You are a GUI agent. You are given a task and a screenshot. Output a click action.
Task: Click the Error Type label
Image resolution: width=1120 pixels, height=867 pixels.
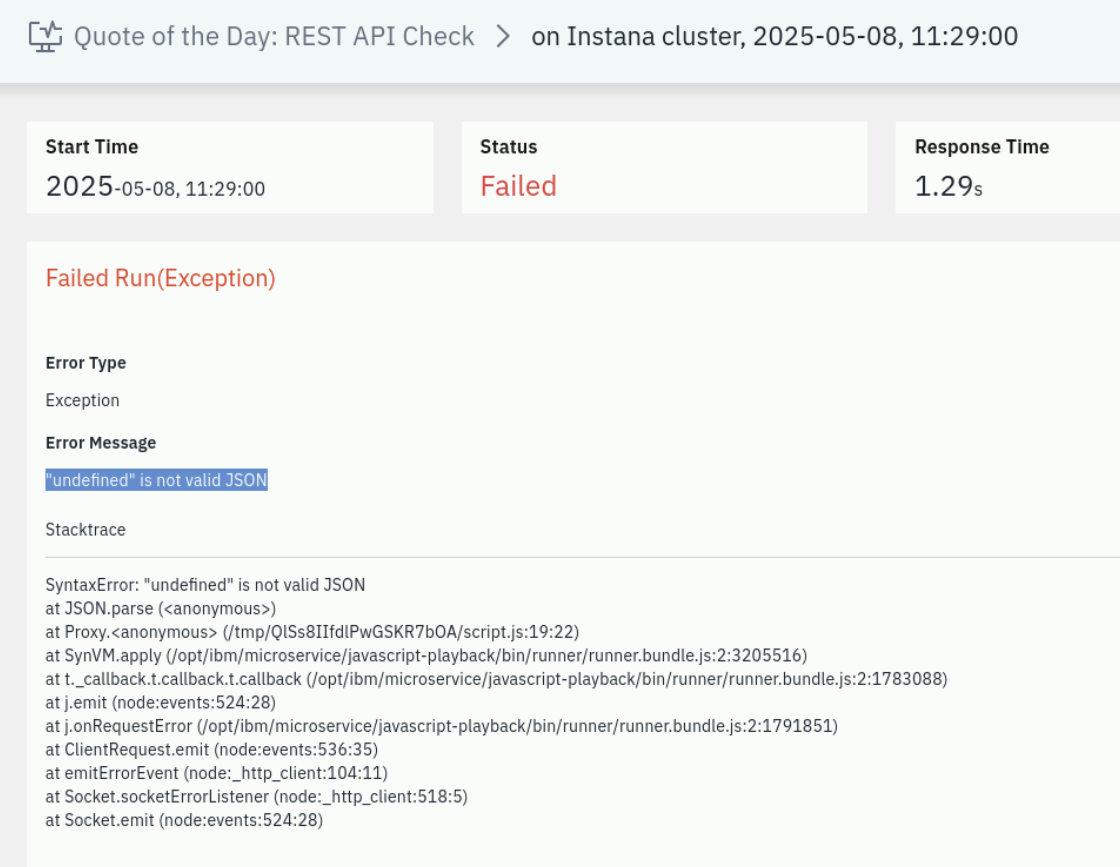click(86, 363)
